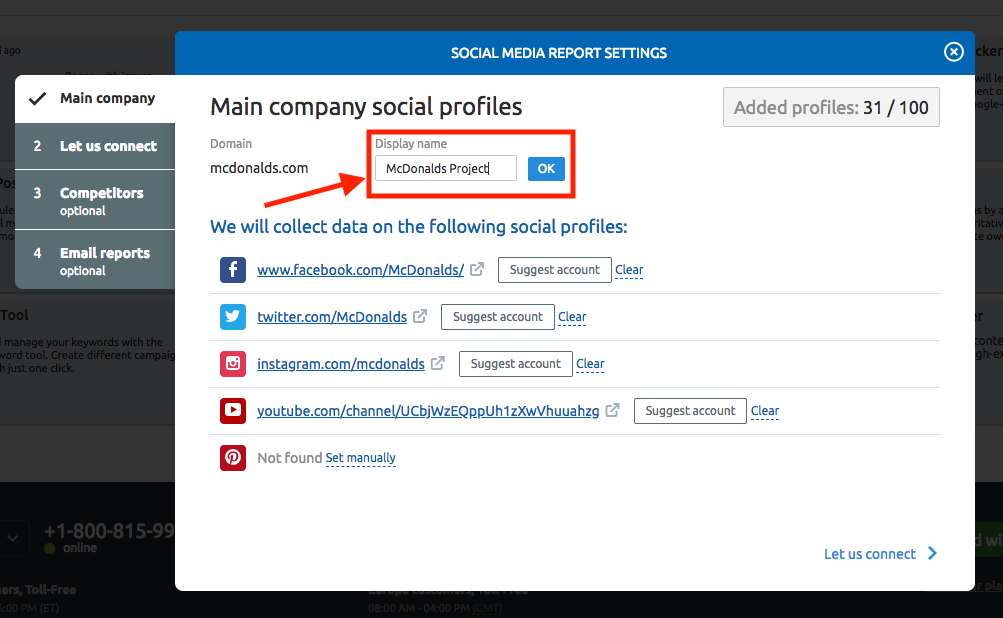Suggest account for Facebook row
The image size is (1003, 618).
click(x=555, y=270)
